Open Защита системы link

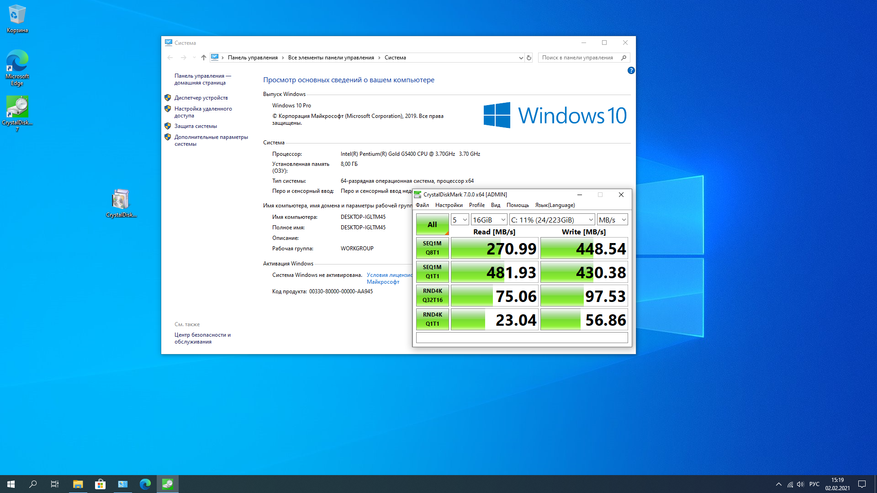(195, 126)
